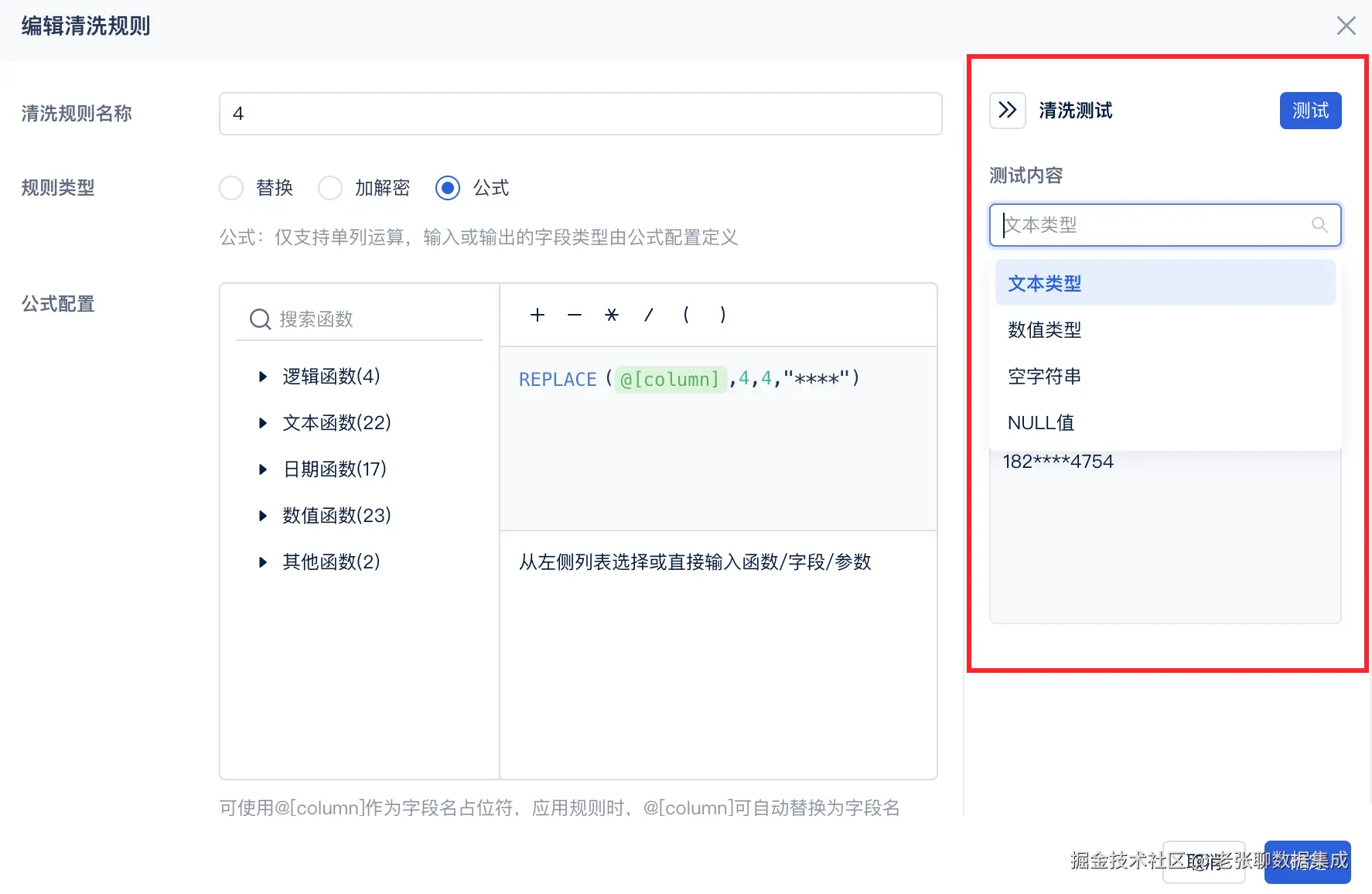Click the 公式配置 label
The width and height of the screenshot is (1372, 894).
point(58,304)
